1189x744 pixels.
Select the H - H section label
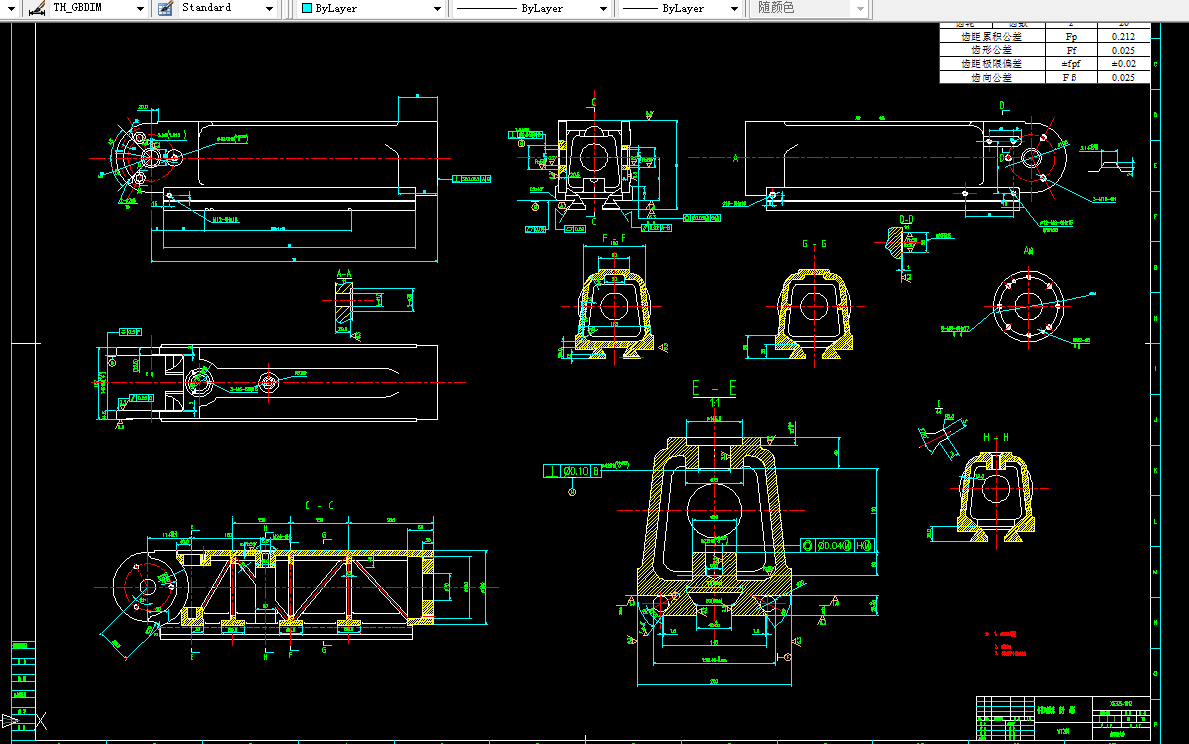(x=994, y=438)
